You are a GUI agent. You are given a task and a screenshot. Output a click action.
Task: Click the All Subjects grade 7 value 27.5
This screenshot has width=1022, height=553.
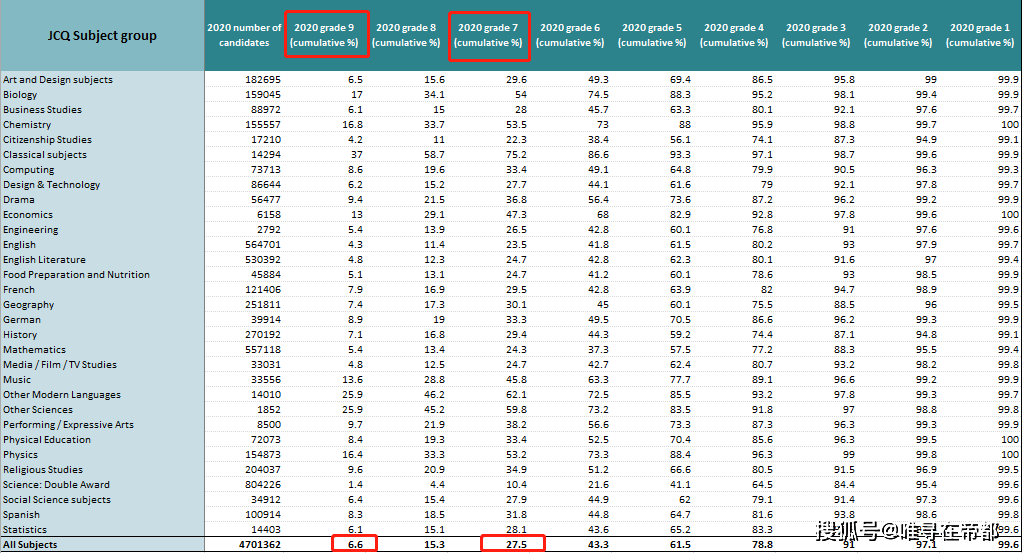(516, 545)
